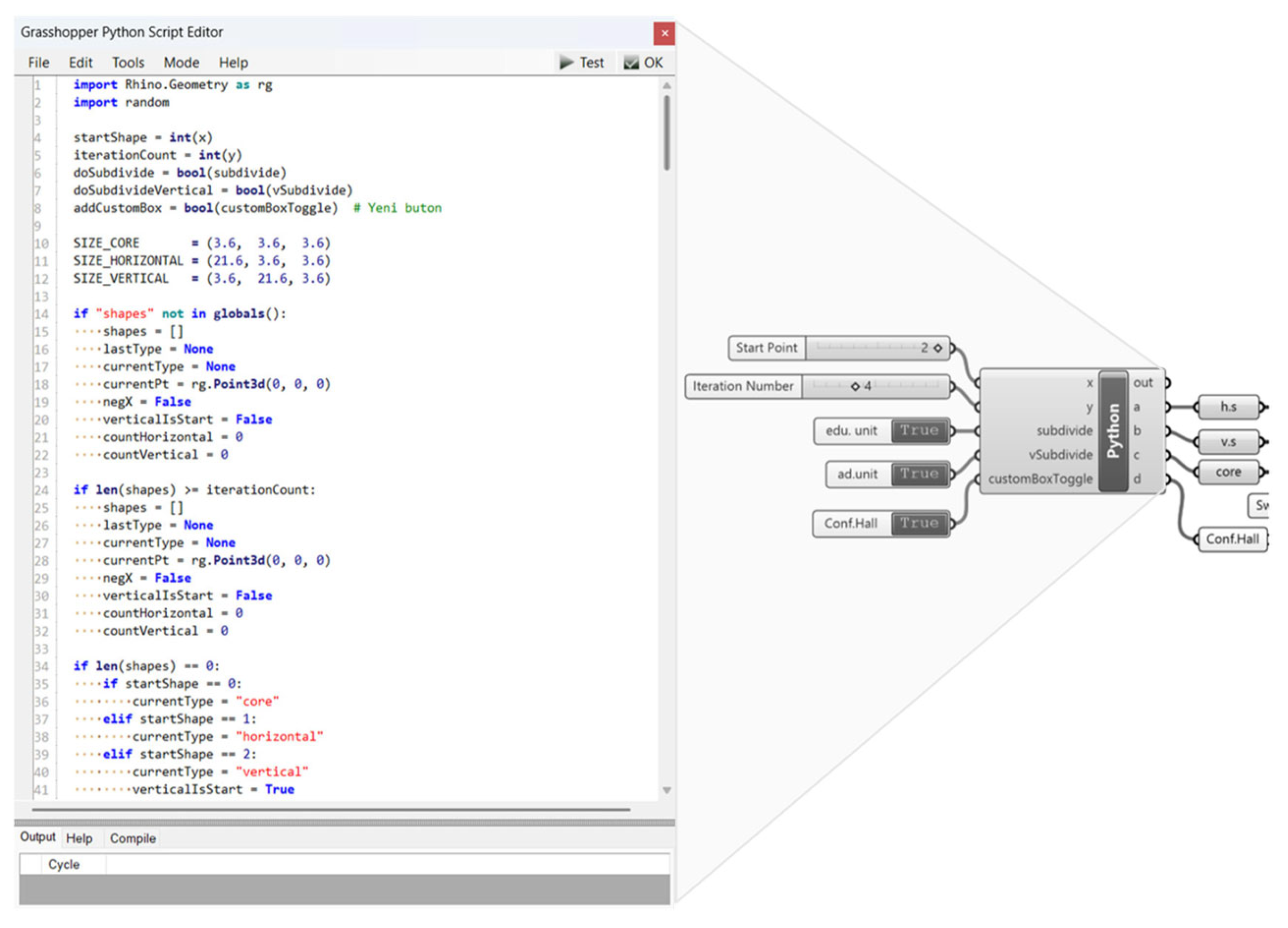Viewport: 1288px width, 928px height.
Task: Click the customBoxToggle input parameter
Action: click(1040, 479)
